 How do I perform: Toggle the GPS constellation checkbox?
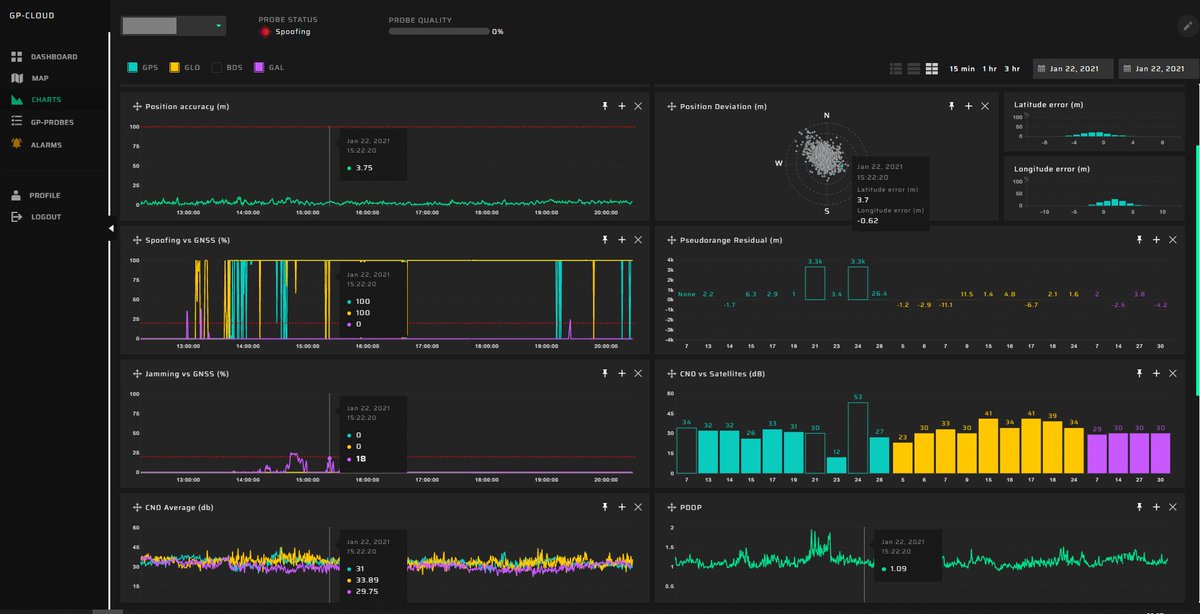(134, 68)
